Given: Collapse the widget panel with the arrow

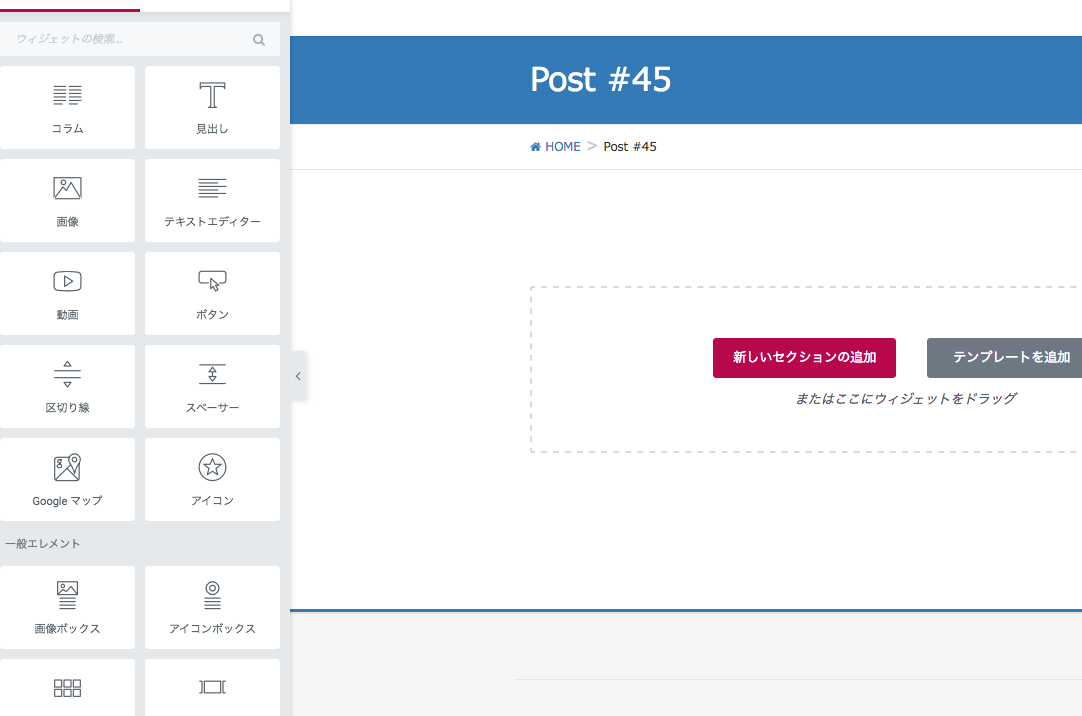Looking at the screenshot, I should click(298, 376).
